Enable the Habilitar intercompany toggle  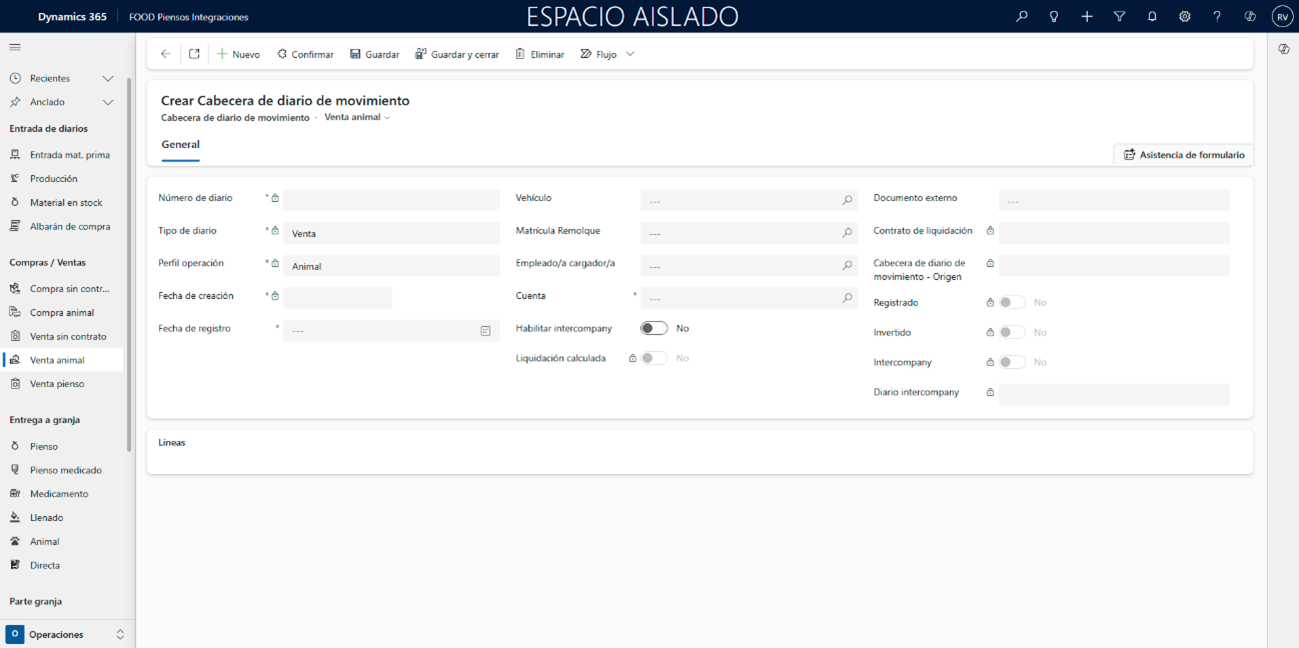pos(654,328)
